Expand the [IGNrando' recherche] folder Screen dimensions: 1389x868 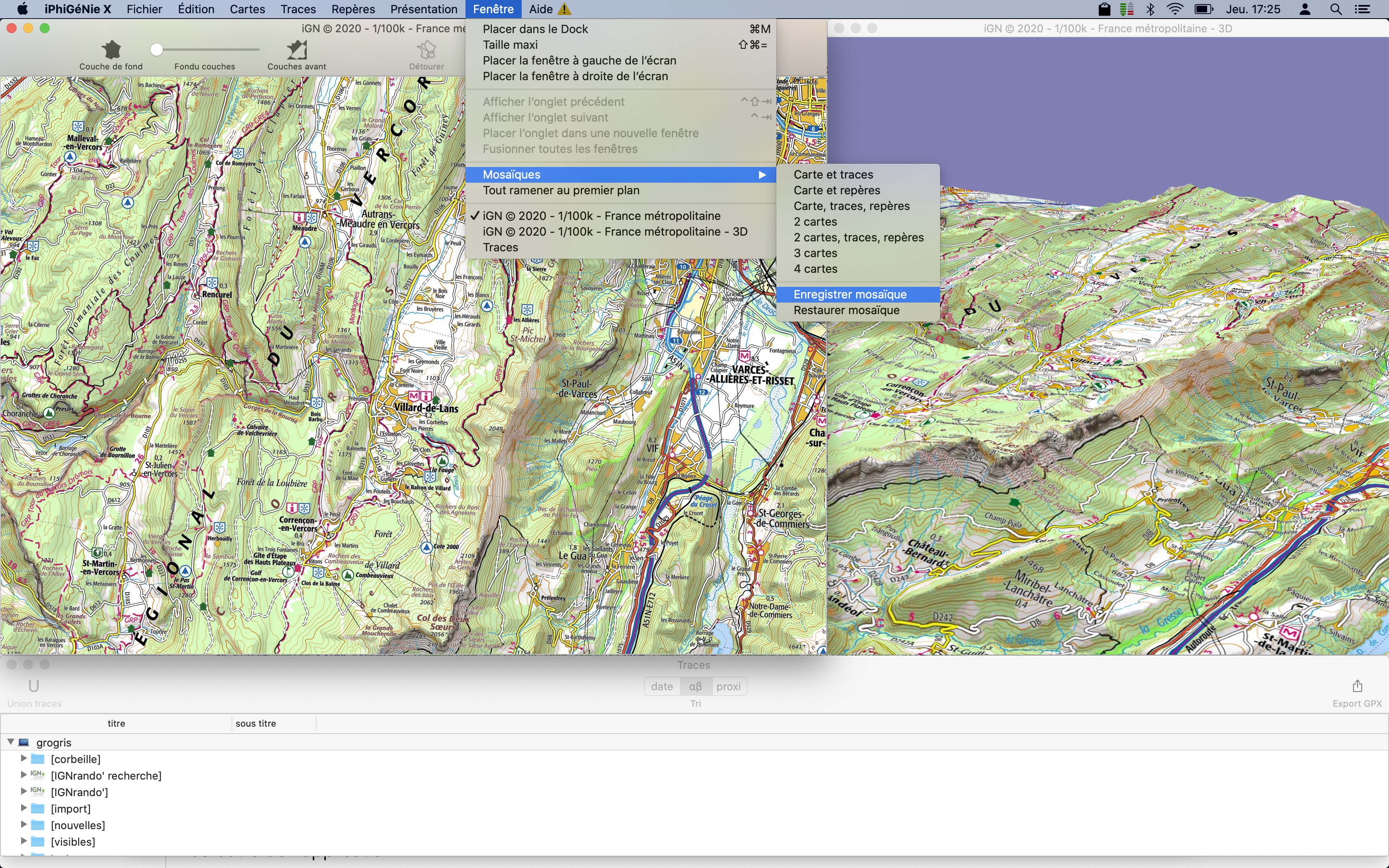pos(24,775)
